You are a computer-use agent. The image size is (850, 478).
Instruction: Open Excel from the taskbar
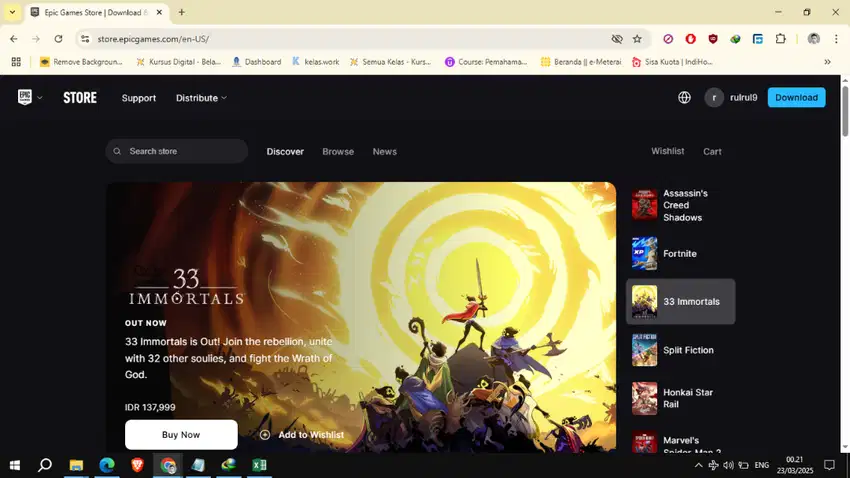pyautogui.click(x=259, y=465)
